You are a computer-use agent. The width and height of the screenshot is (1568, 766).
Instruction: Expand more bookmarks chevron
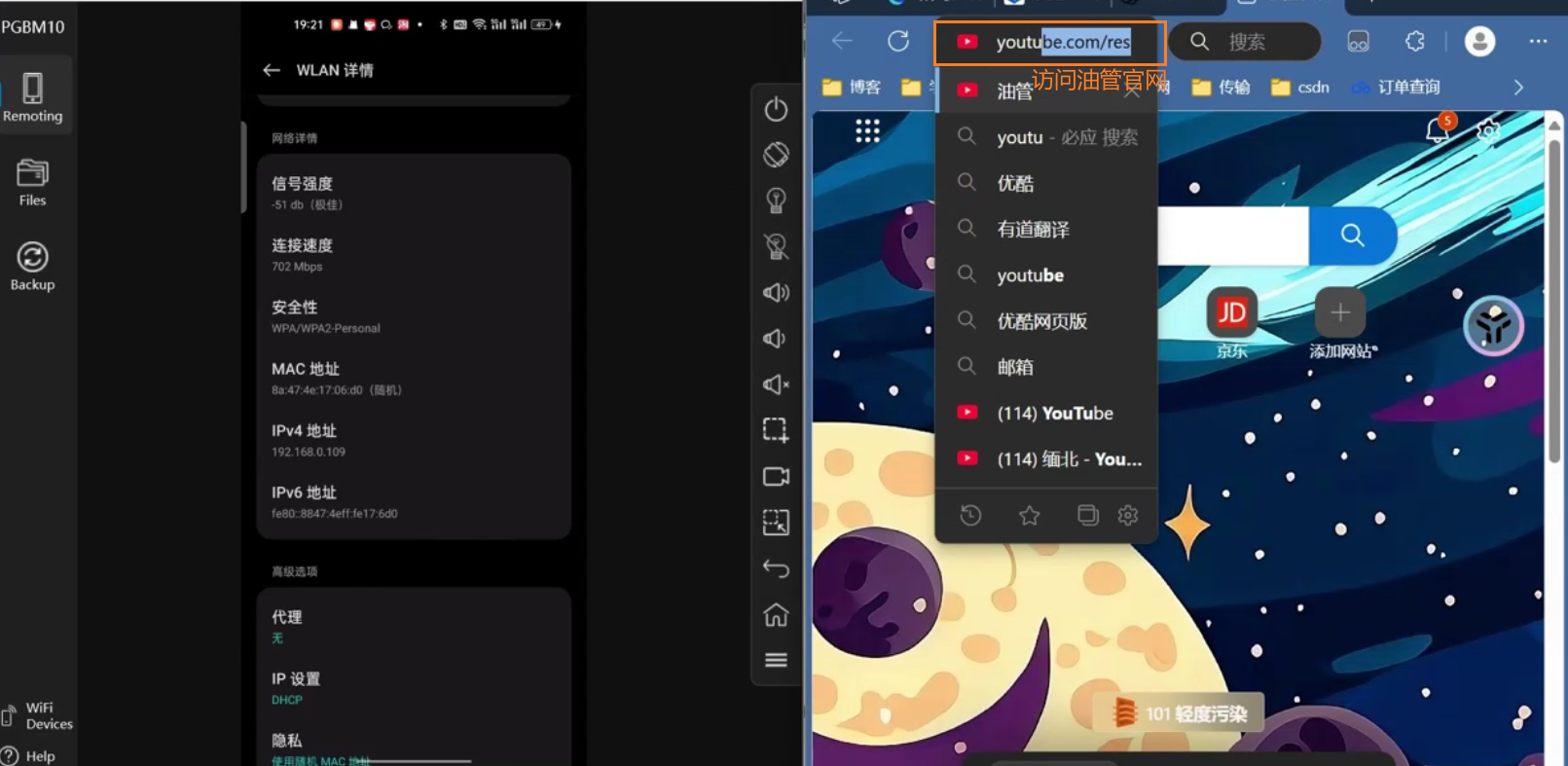1518,88
